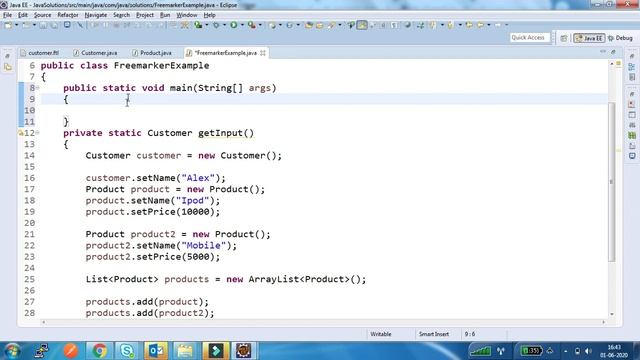640x360 pixels.
Task: Minimize the editor area
Action: [603, 52]
